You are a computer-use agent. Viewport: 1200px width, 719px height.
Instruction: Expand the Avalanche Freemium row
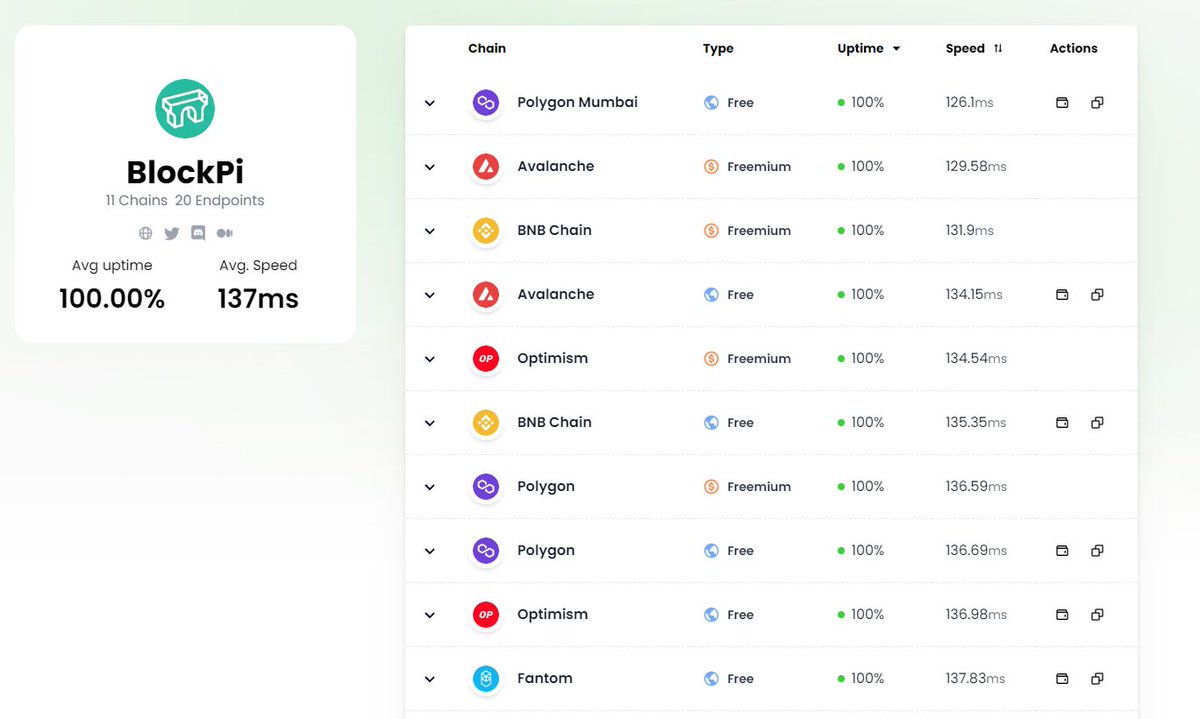(430, 167)
